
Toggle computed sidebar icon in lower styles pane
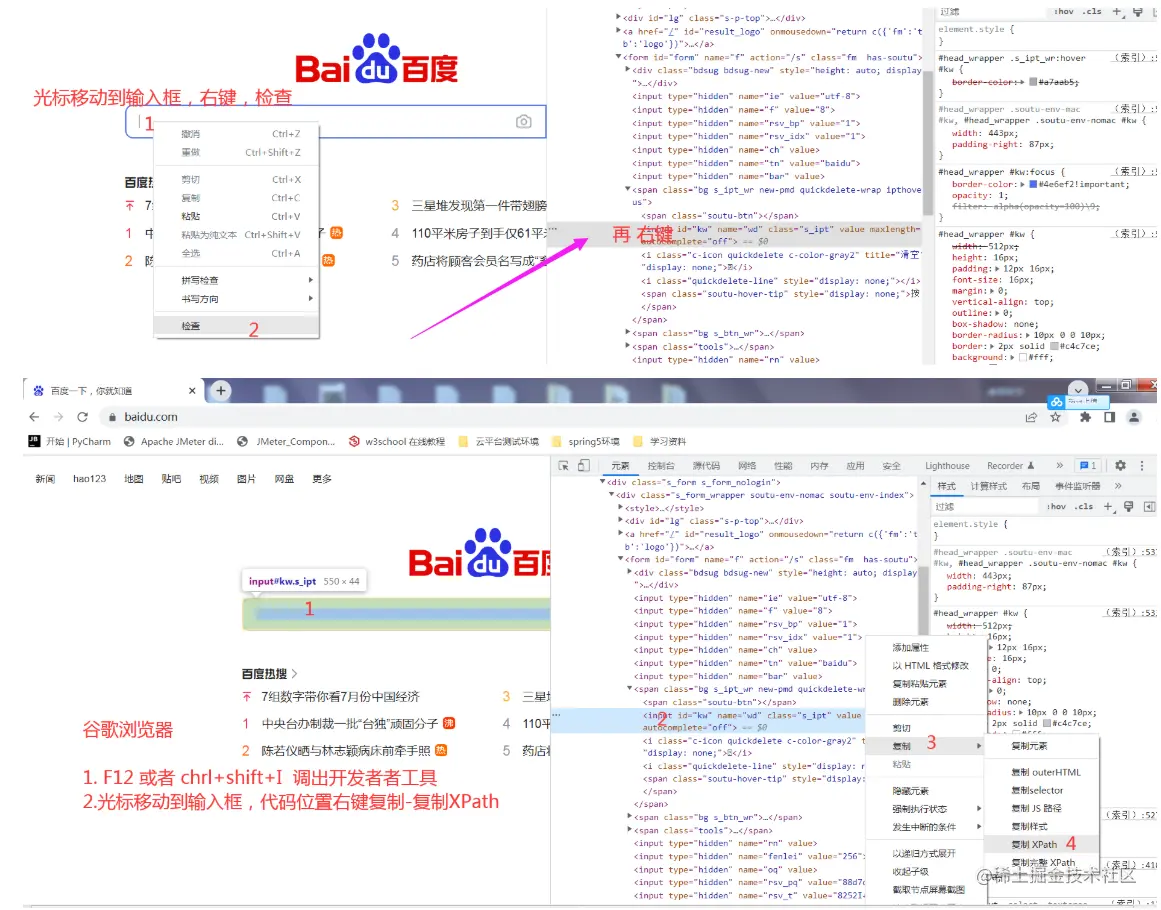[x=1149, y=506]
